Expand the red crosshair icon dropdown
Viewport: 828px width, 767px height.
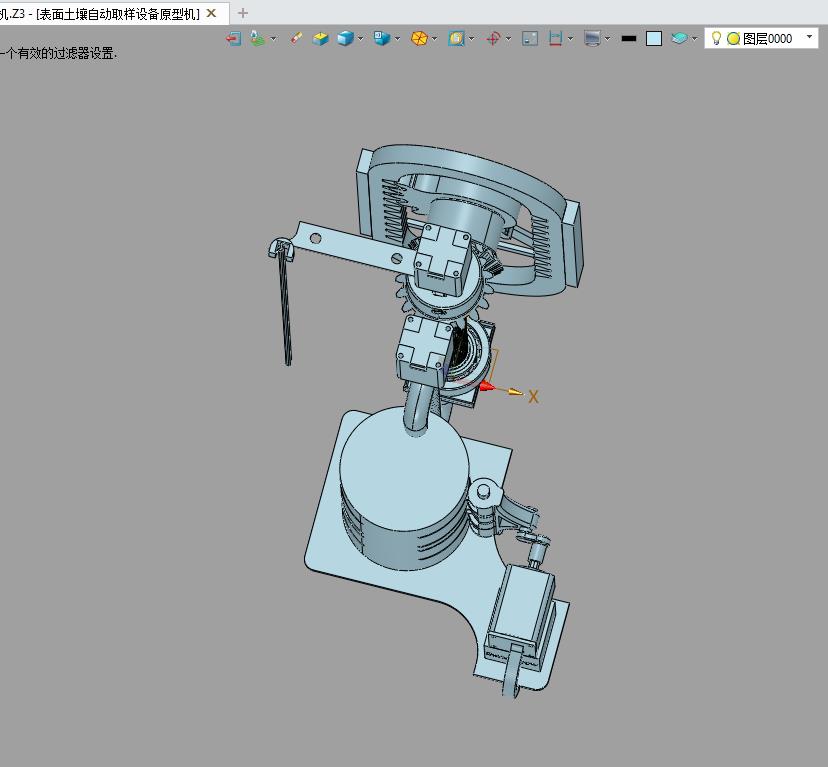pos(509,39)
